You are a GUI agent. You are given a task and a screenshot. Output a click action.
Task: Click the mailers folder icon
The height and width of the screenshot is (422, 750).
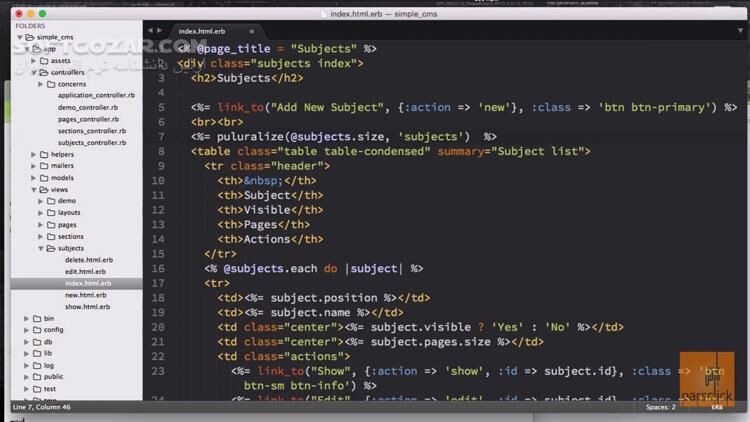[x=44, y=166]
